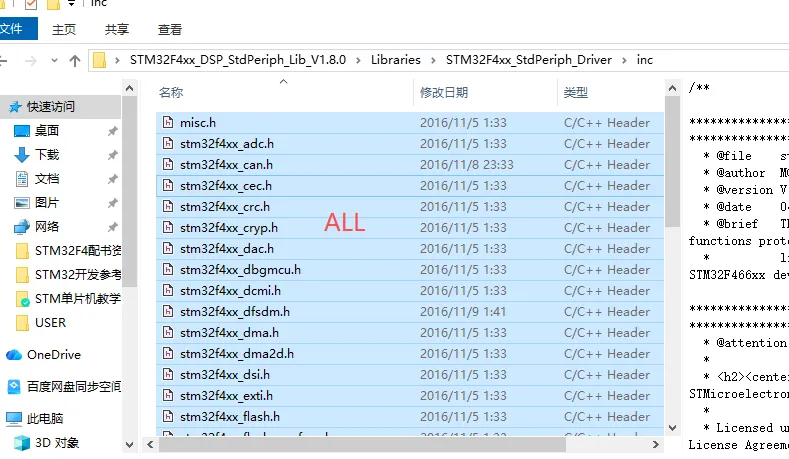The width and height of the screenshot is (789, 459).
Task: Open STM单片机教学 folder in sidebar
Action: [x=78, y=298]
